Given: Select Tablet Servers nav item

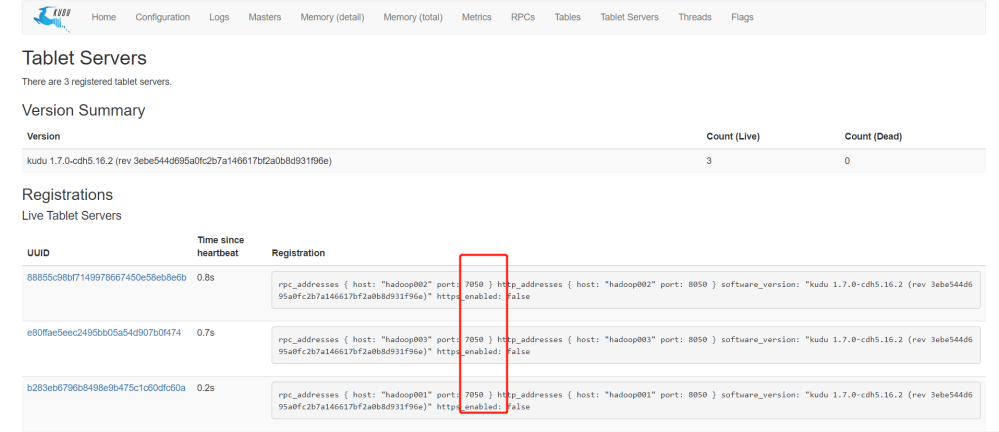Looking at the screenshot, I should point(629,17).
